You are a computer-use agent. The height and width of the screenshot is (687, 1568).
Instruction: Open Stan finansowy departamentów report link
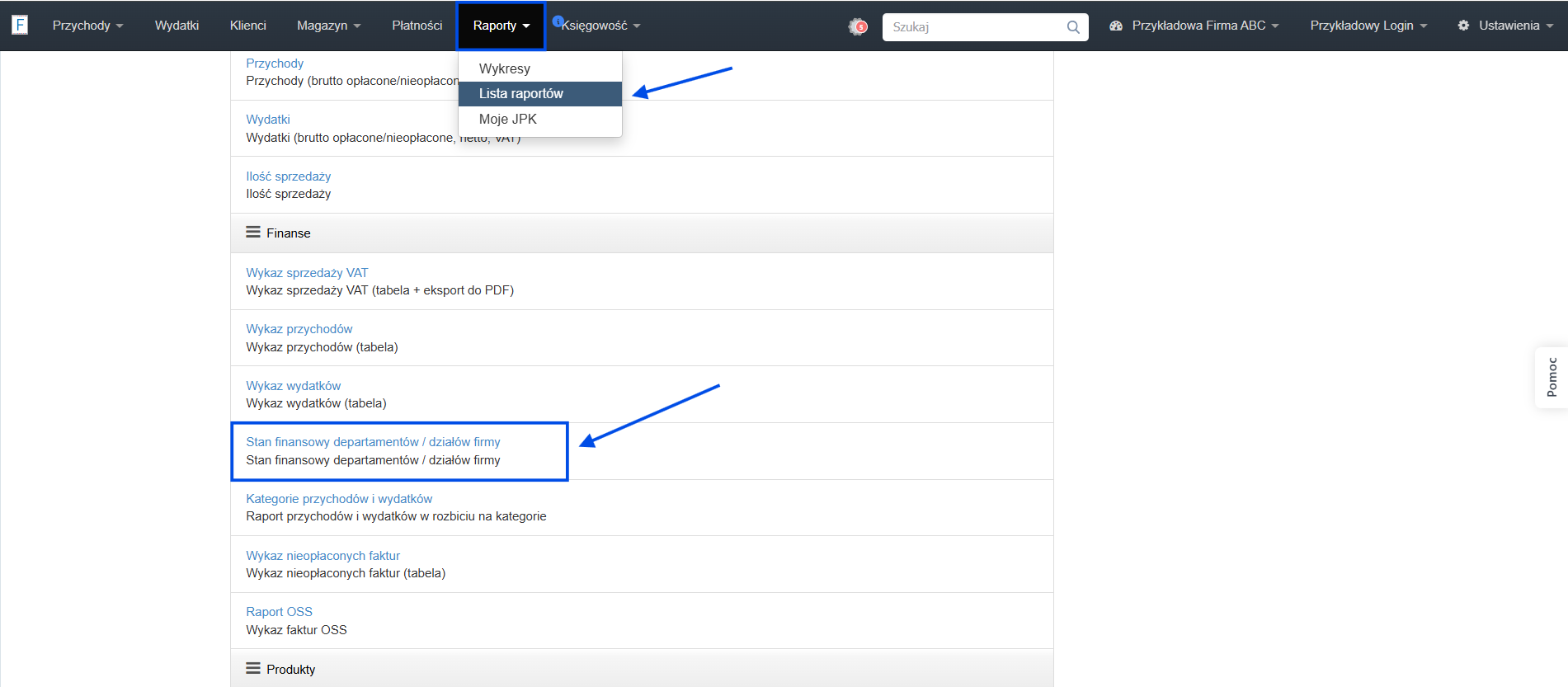point(373,442)
